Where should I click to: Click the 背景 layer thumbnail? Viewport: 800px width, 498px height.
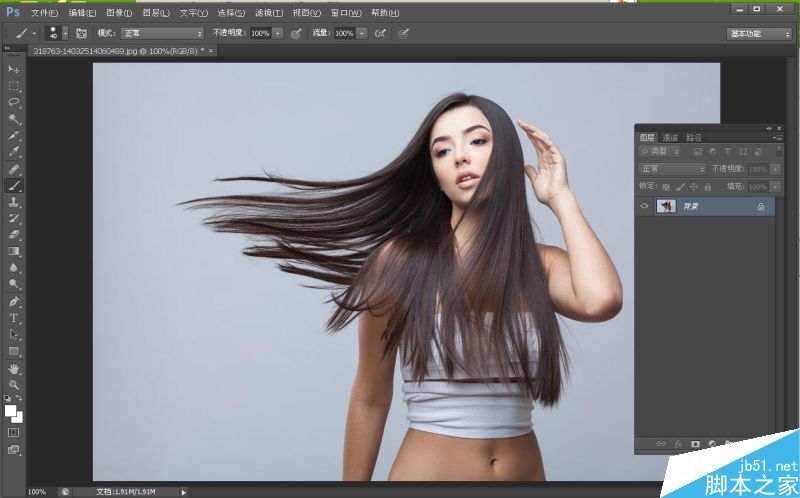coord(666,206)
